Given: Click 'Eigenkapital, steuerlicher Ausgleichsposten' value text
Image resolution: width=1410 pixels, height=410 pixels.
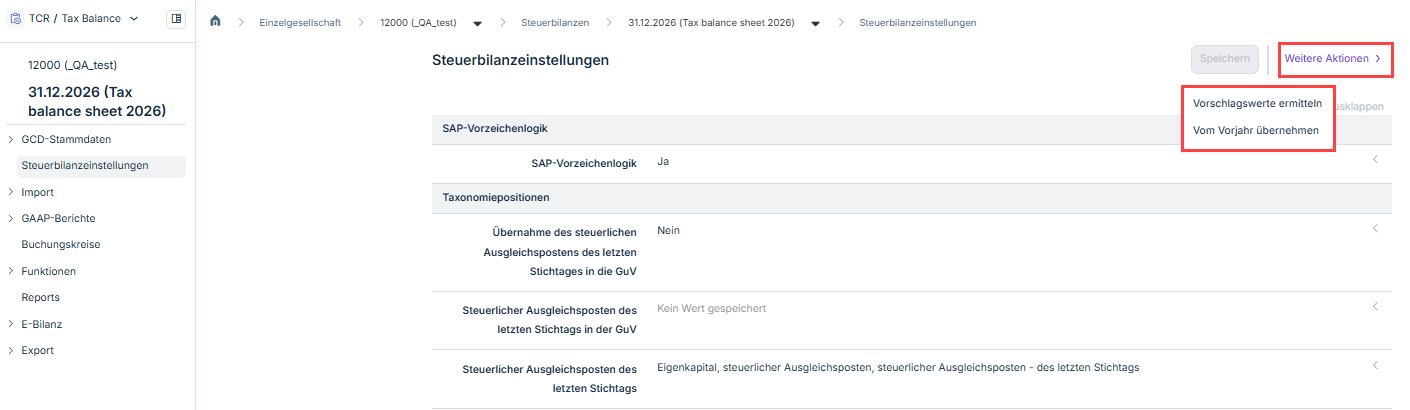Looking at the screenshot, I should point(898,367).
